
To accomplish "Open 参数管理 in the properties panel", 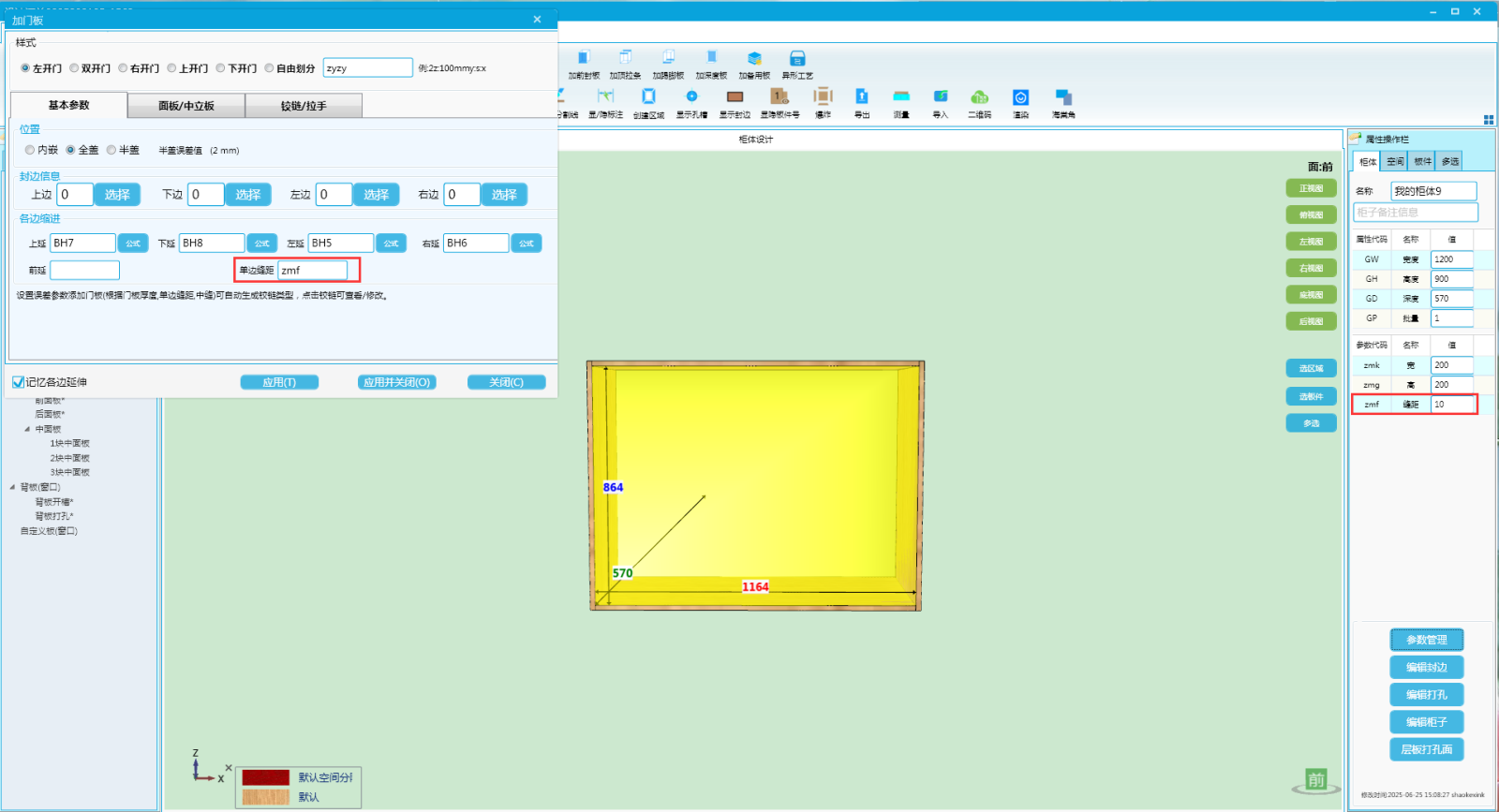I will click(1426, 640).
